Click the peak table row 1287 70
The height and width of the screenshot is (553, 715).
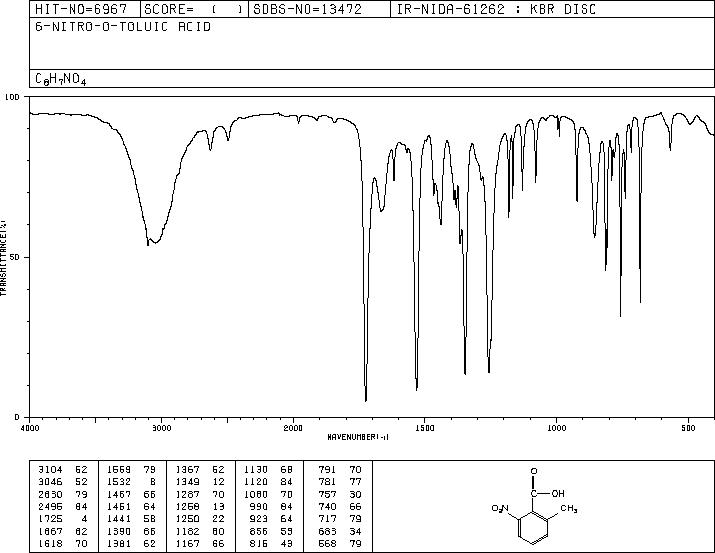(200, 494)
